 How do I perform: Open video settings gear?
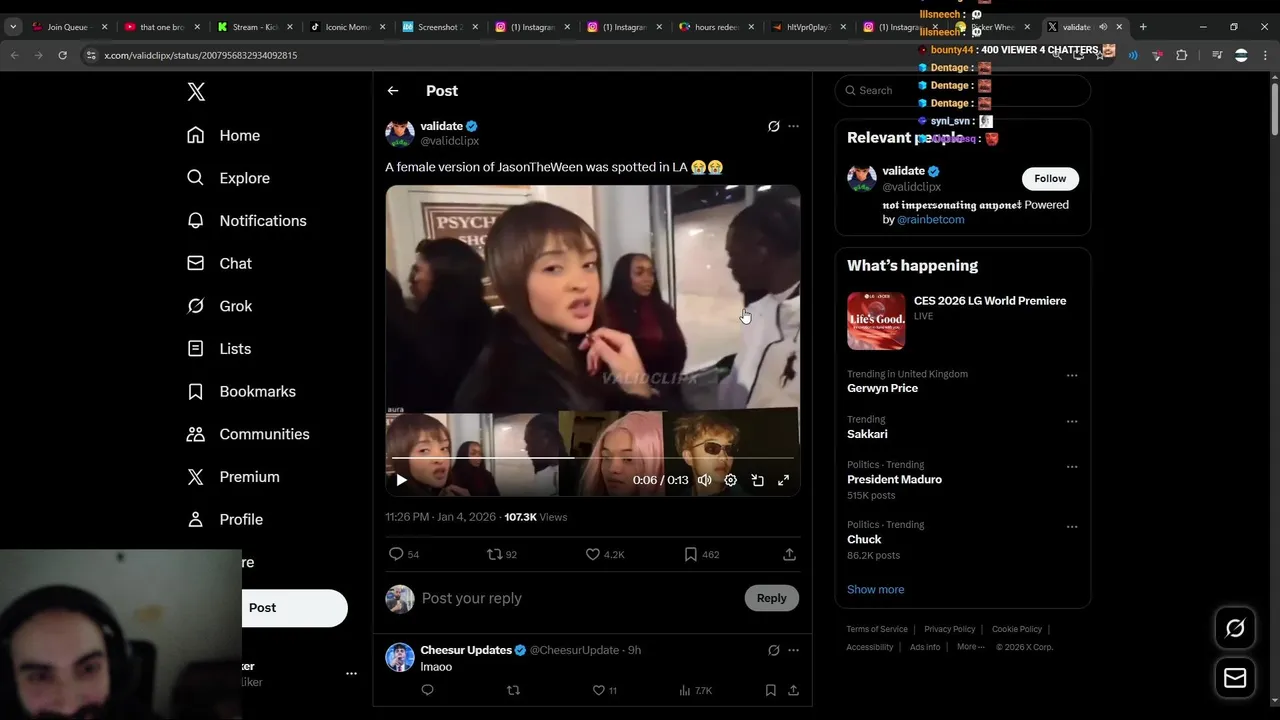click(x=731, y=480)
